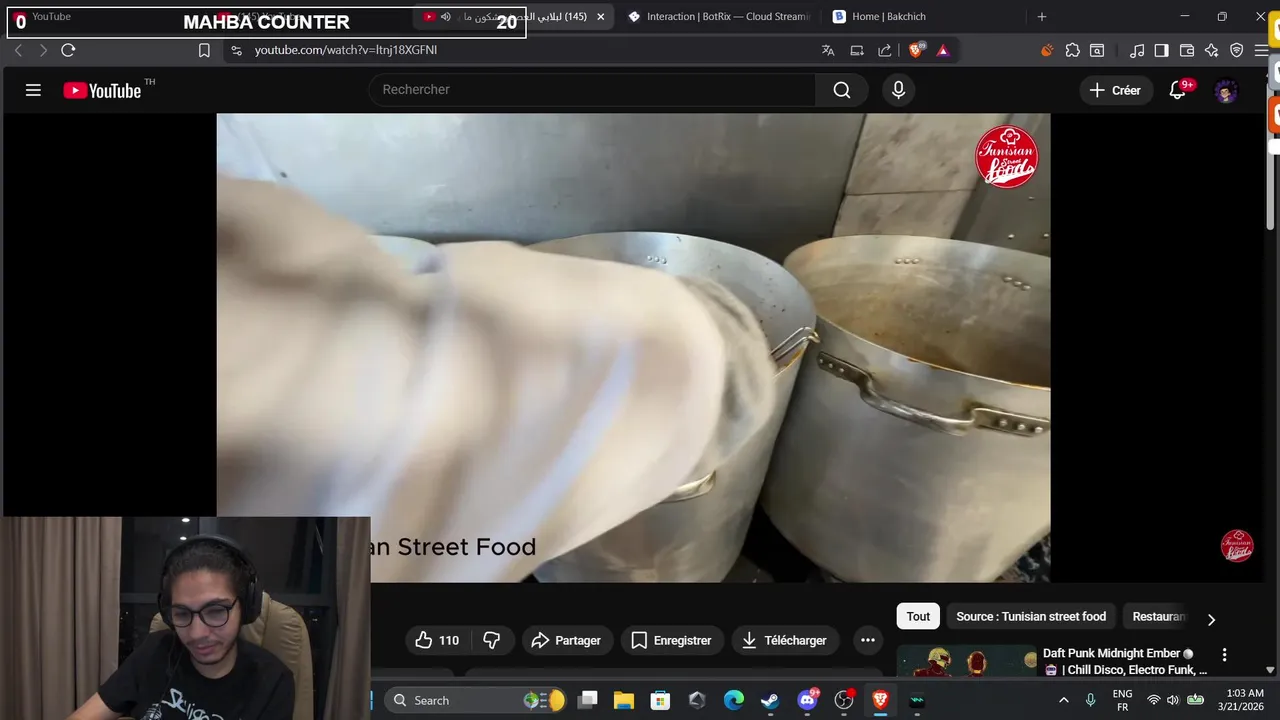Open Brave Rewards triangle icon

[943, 50]
